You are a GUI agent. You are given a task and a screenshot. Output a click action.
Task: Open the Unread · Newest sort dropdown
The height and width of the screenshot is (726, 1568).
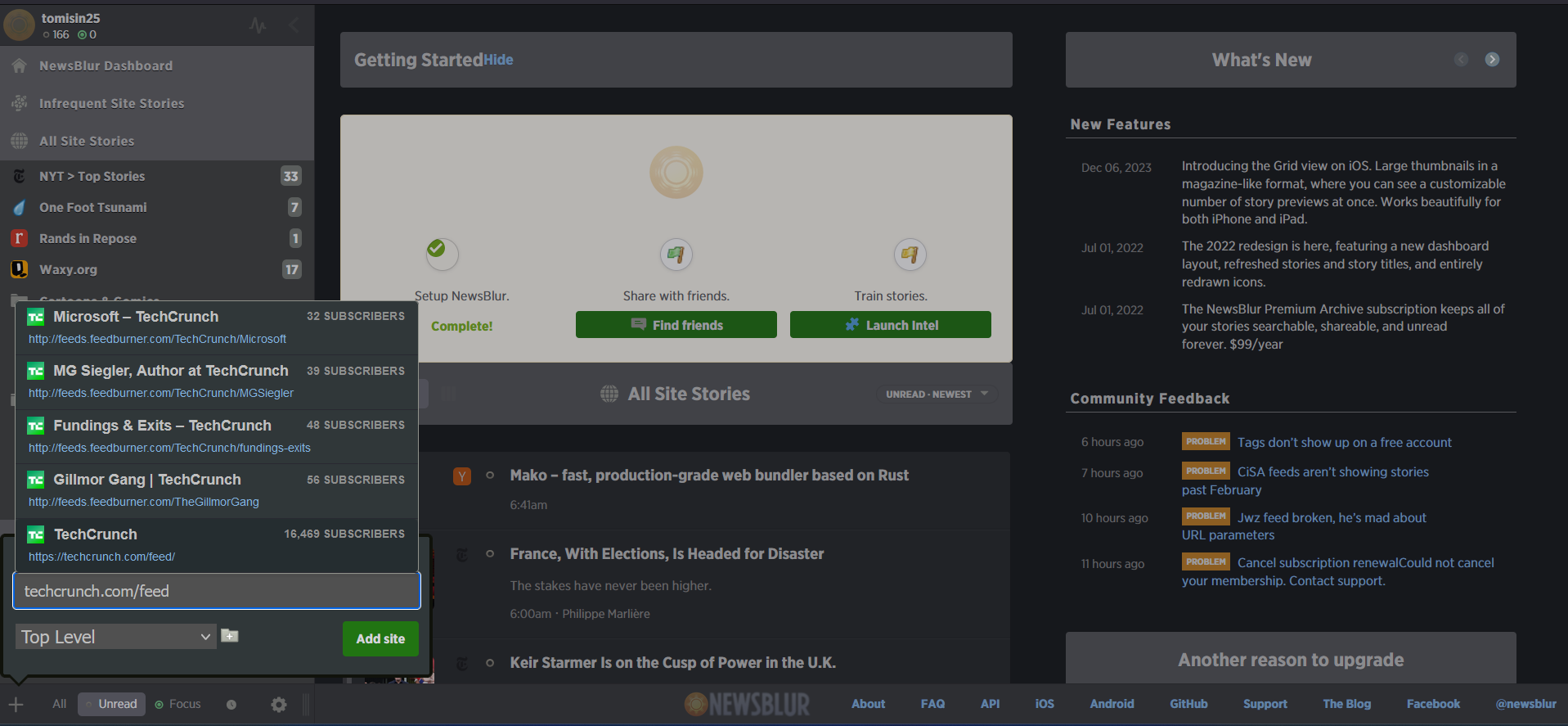937,394
